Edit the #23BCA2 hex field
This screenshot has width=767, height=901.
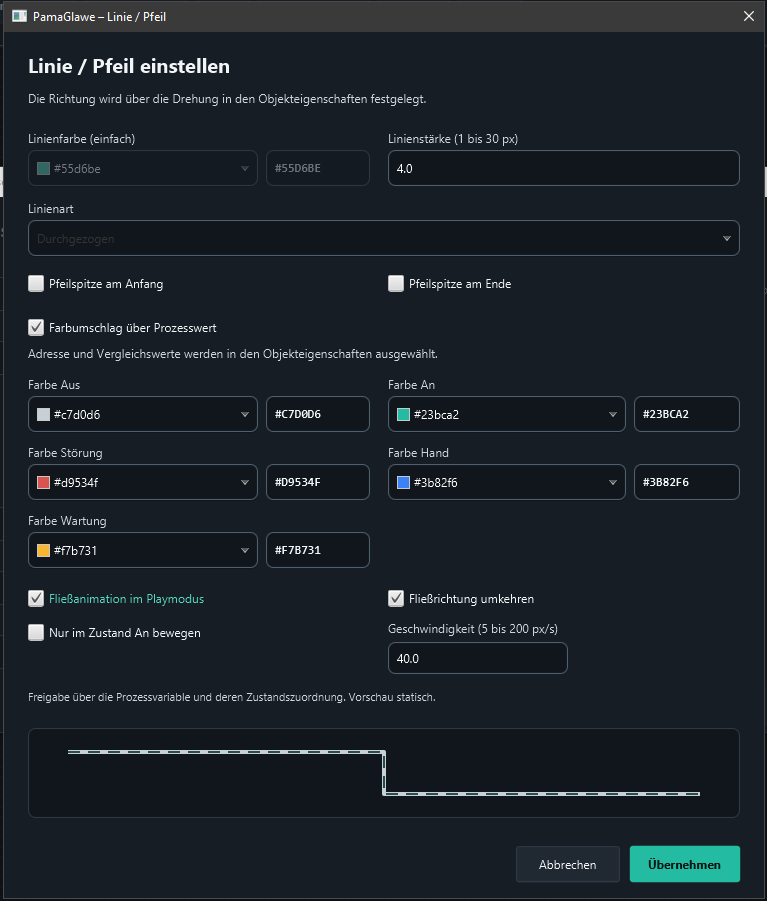click(x=687, y=414)
